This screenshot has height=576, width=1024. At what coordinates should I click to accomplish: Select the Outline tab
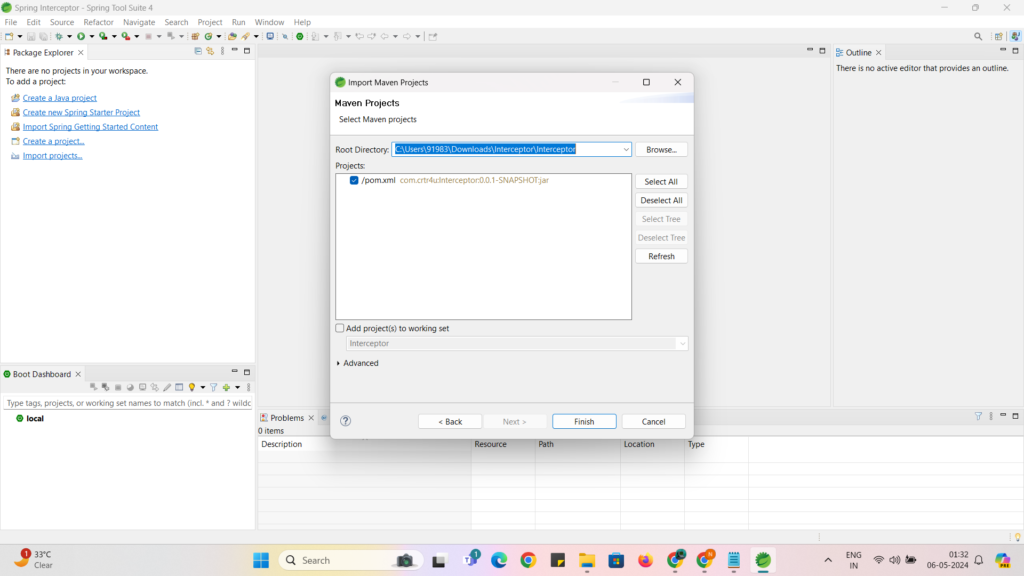pos(858,52)
